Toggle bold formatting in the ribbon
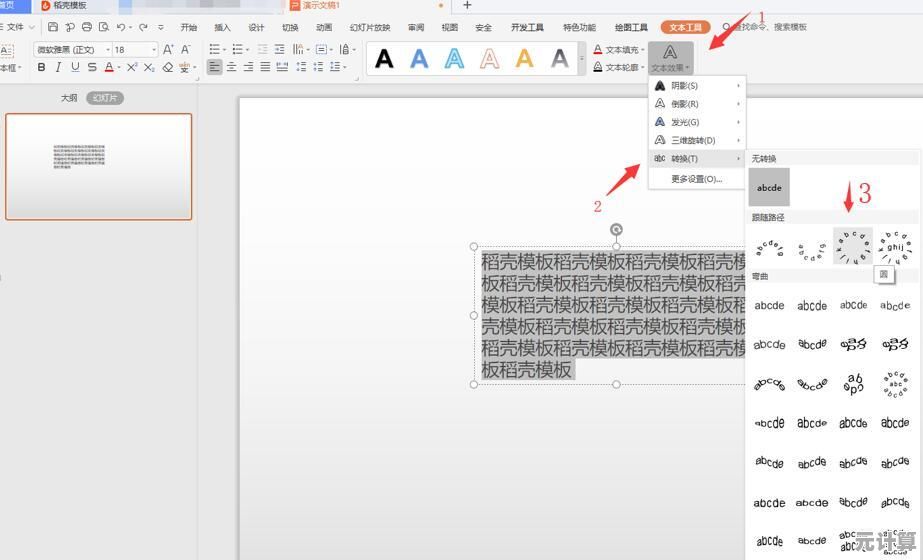 pos(41,68)
